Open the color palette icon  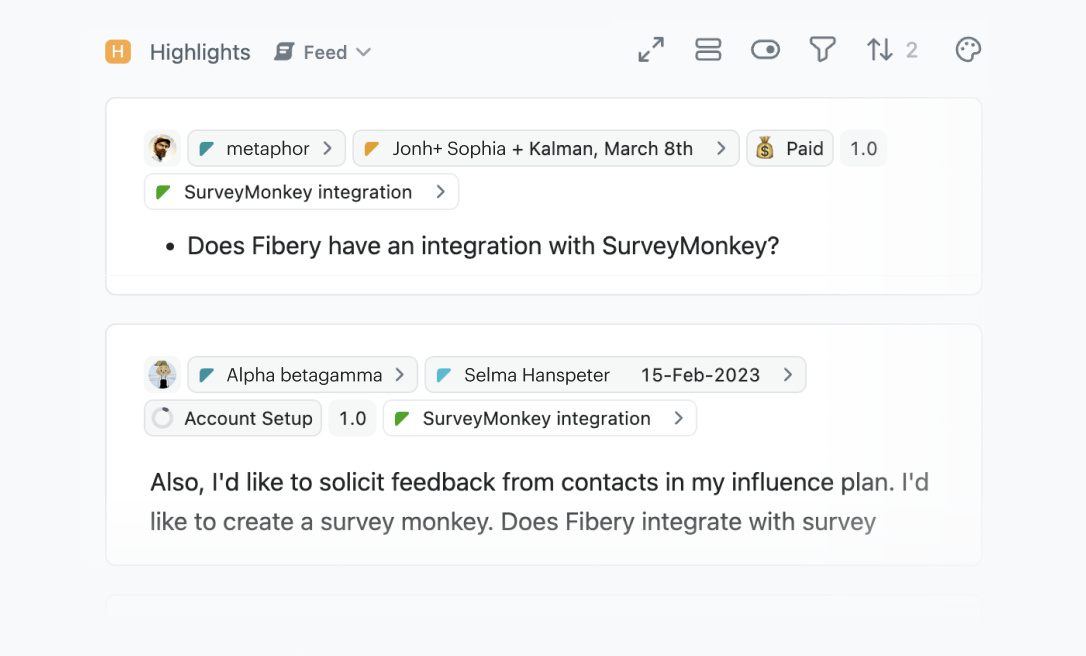point(967,50)
